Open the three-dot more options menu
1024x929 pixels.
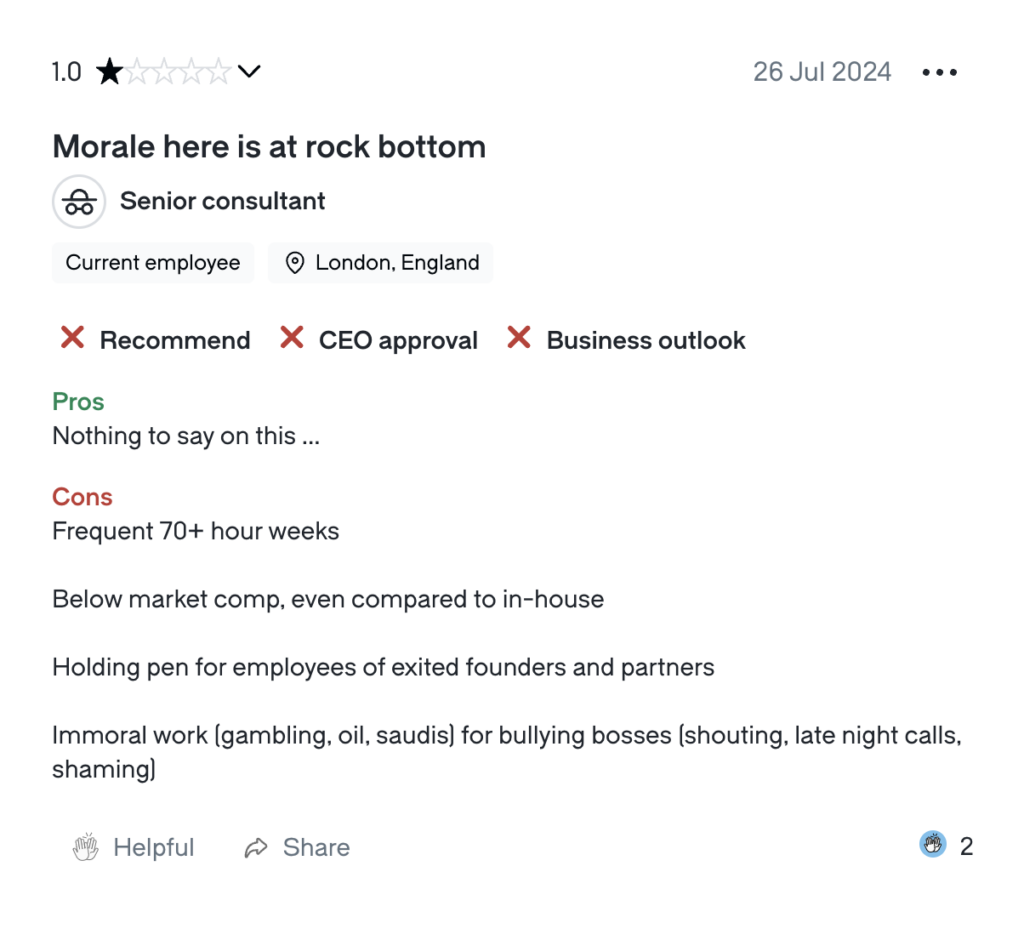(x=940, y=72)
